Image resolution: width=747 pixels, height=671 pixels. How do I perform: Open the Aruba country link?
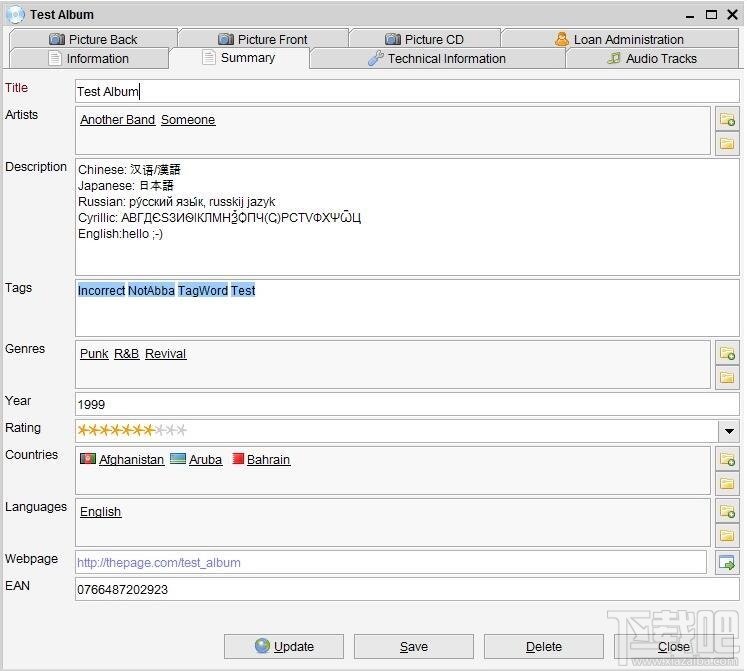point(205,459)
